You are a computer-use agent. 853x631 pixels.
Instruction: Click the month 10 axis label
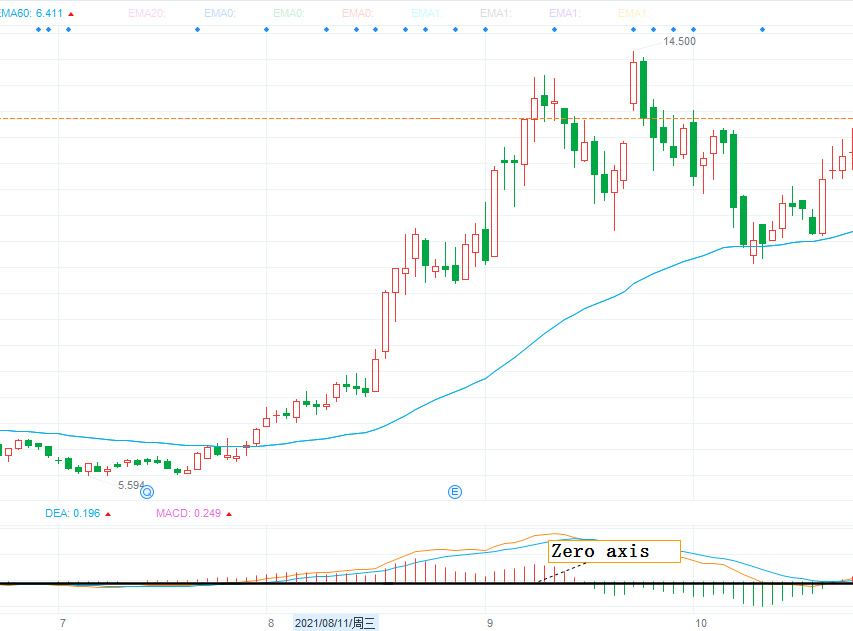pyautogui.click(x=701, y=623)
